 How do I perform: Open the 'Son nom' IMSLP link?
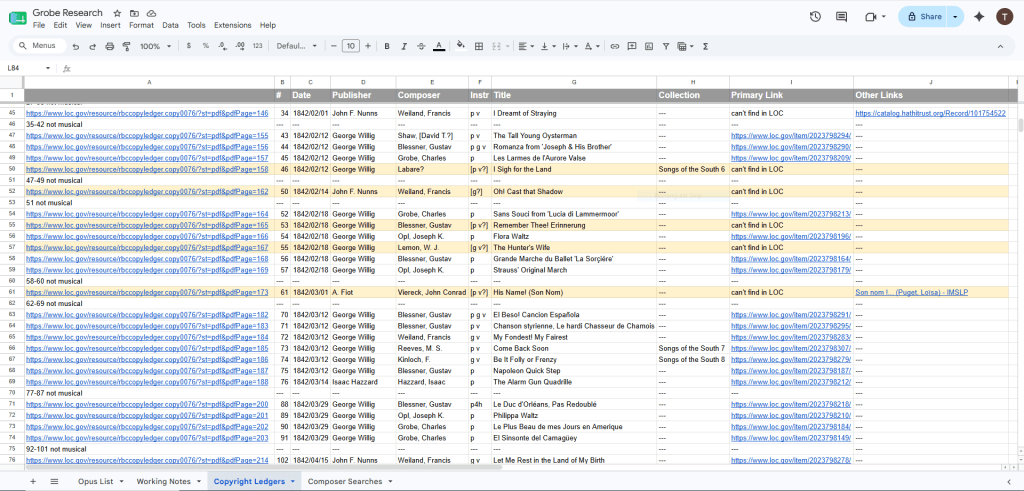tap(911, 293)
